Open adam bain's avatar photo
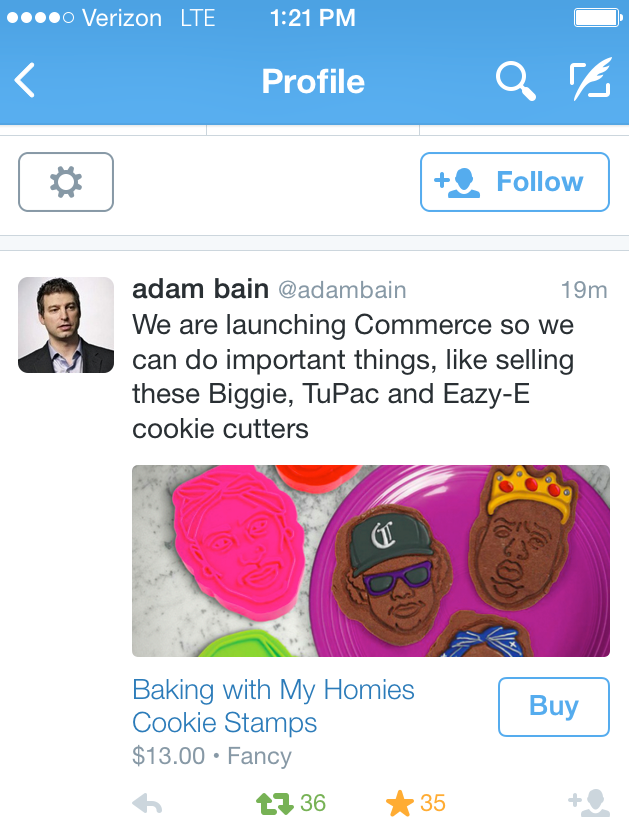This screenshot has height=838, width=629. tap(66, 325)
